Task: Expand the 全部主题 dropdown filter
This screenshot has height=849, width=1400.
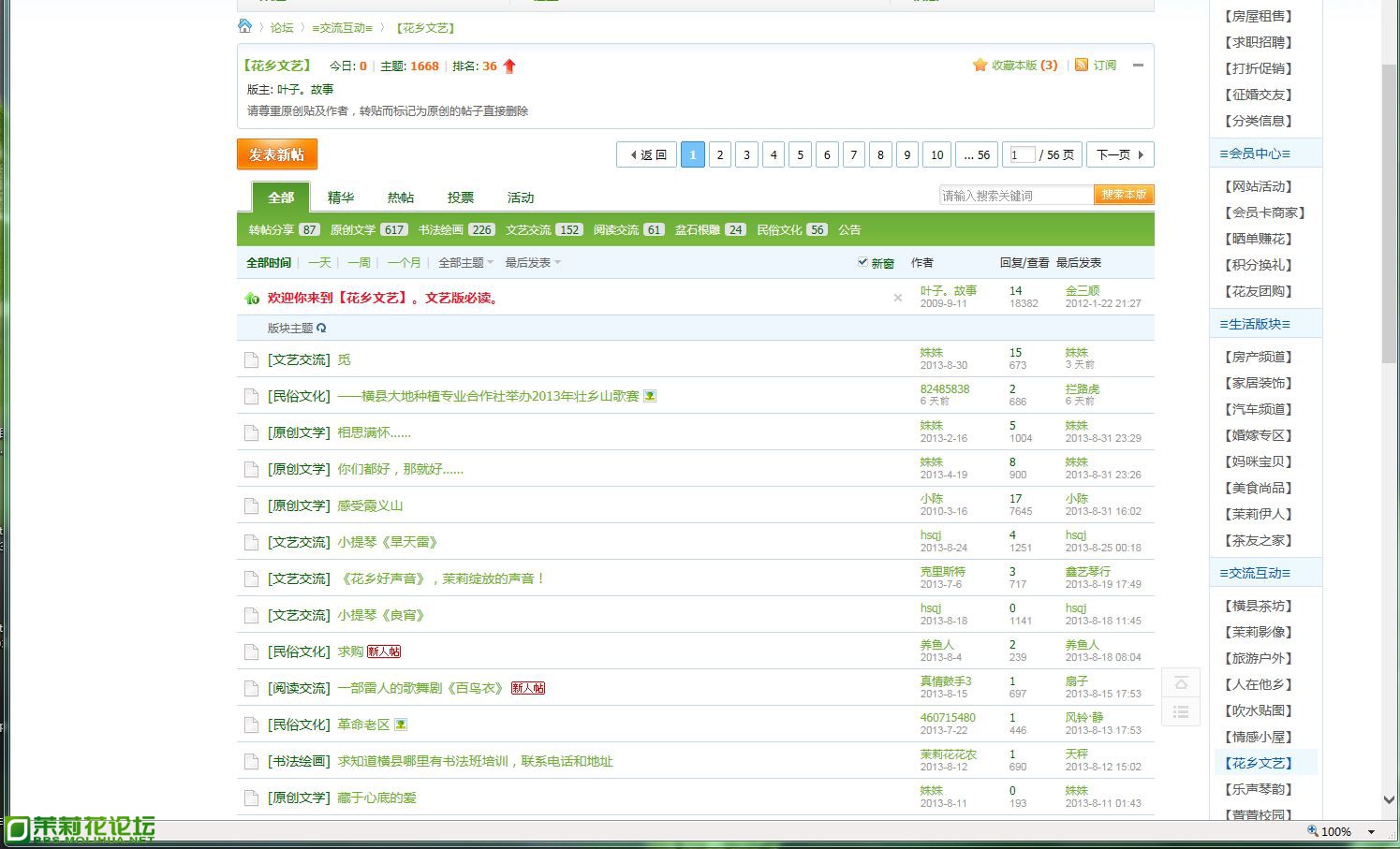Action: coord(465,263)
